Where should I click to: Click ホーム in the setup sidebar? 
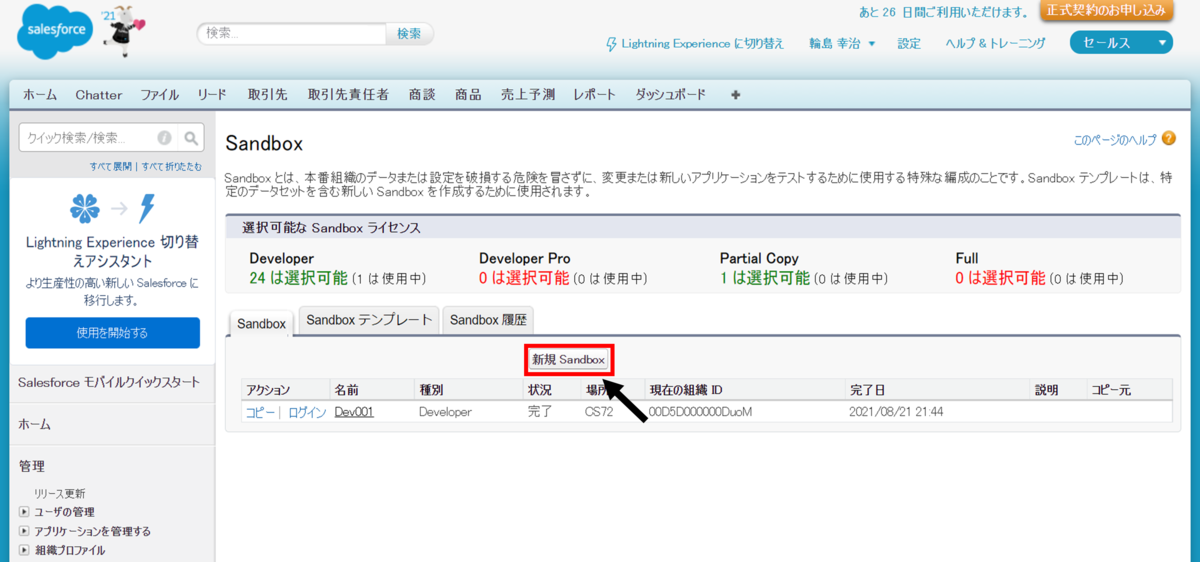tap(32, 424)
